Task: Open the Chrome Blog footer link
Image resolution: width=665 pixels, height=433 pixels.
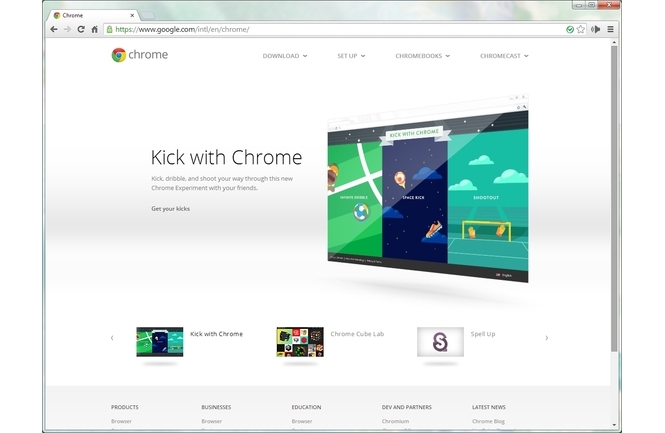Action: click(x=488, y=421)
